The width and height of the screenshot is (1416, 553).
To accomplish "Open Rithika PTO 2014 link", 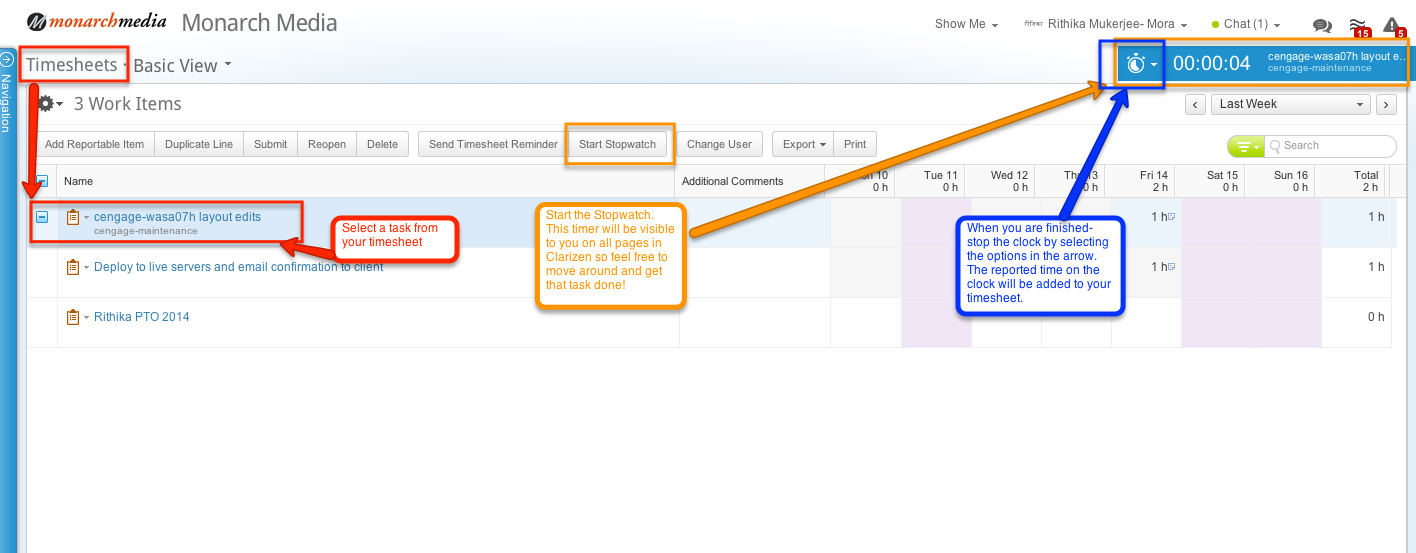I will tap(141, 317).
